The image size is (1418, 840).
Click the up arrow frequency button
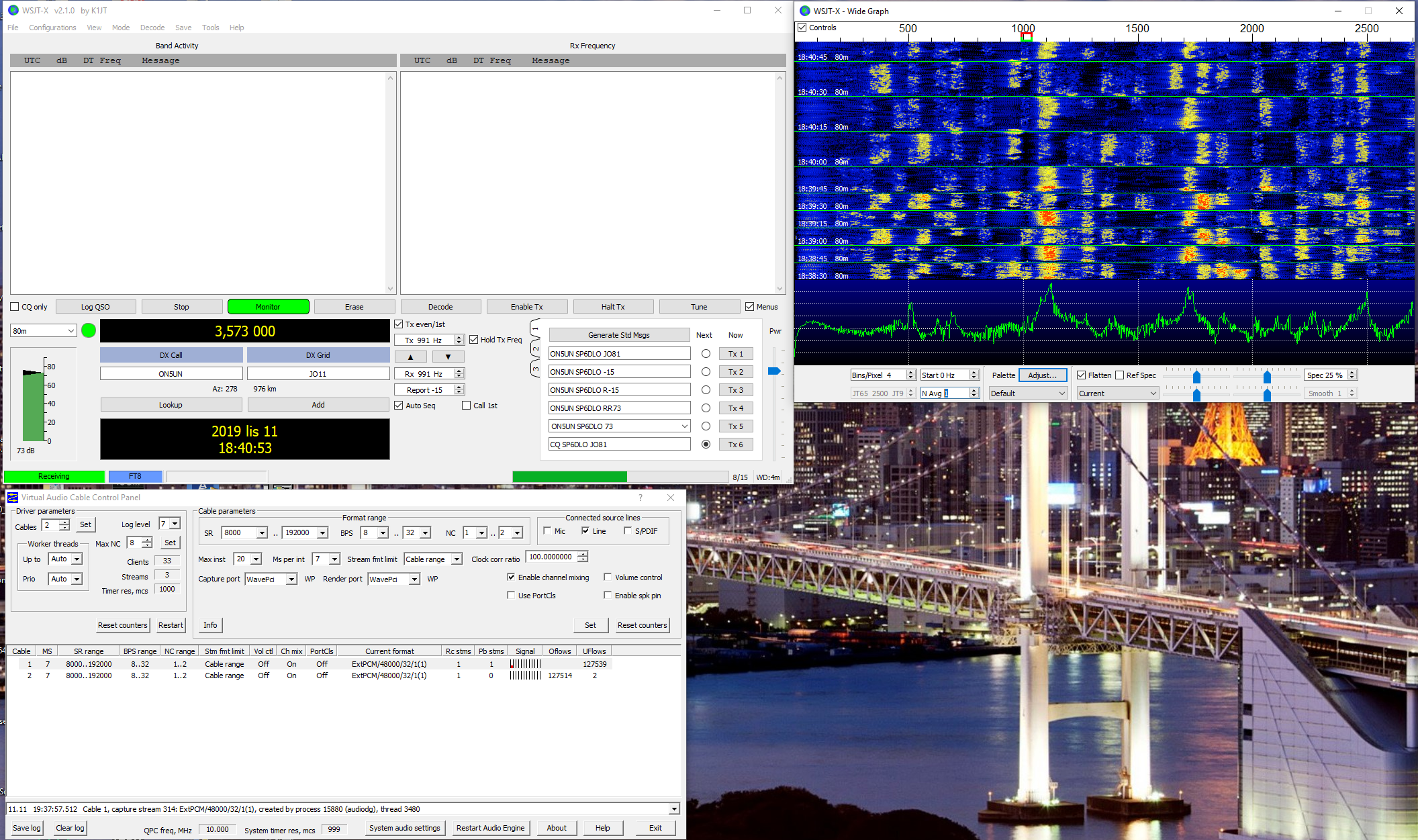(x=410, y=357)
